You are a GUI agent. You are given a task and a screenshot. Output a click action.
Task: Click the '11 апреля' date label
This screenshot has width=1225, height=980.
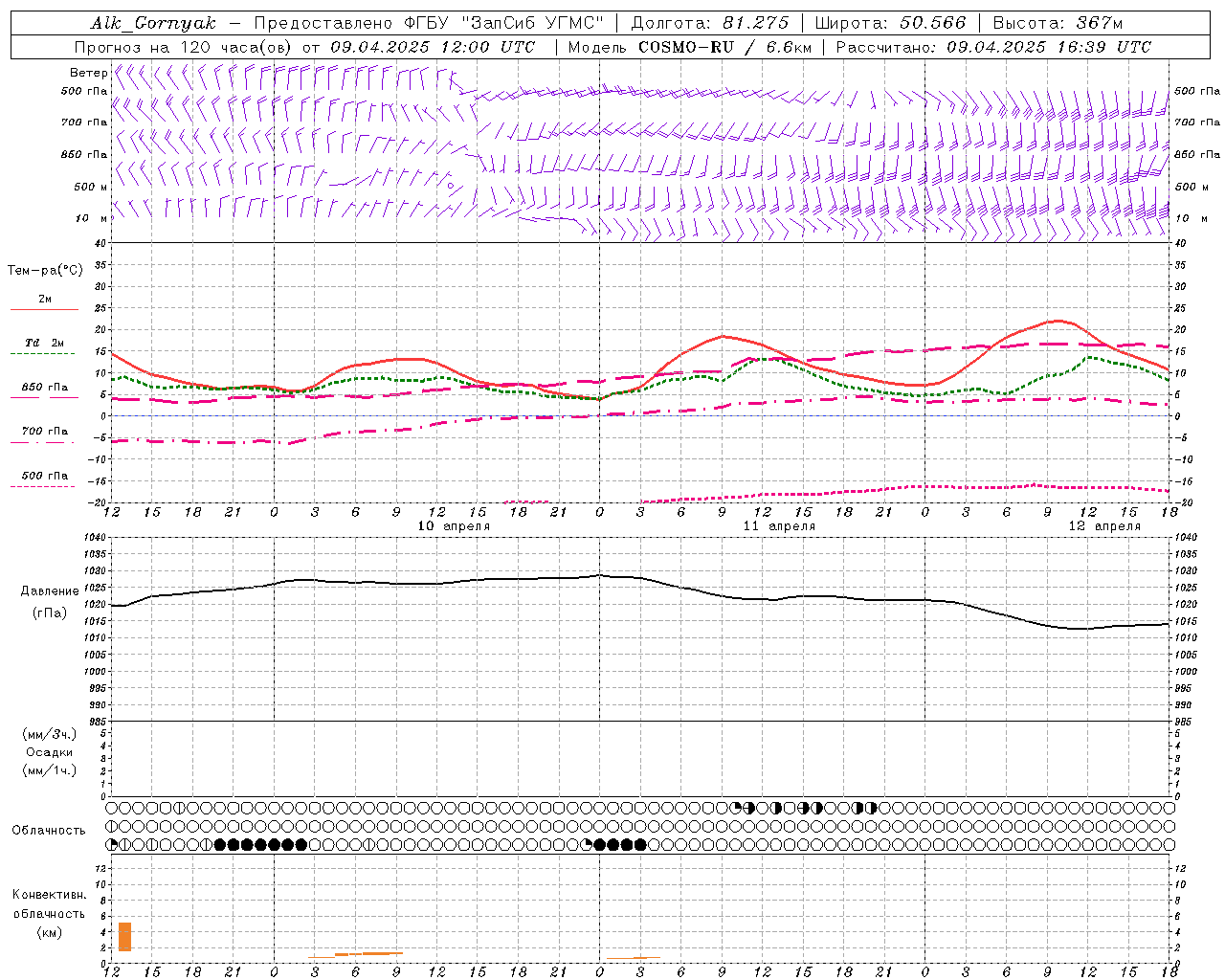coord(779,526)
